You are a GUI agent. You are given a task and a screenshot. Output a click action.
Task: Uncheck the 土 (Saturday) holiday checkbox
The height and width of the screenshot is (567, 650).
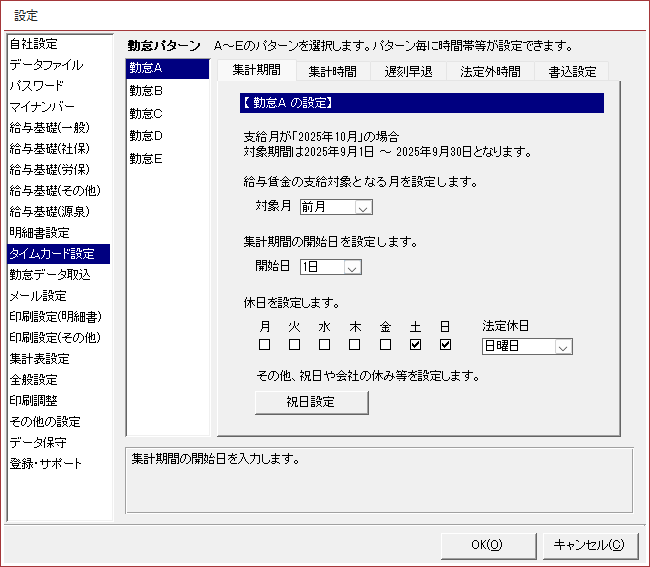tap(415, 345)
